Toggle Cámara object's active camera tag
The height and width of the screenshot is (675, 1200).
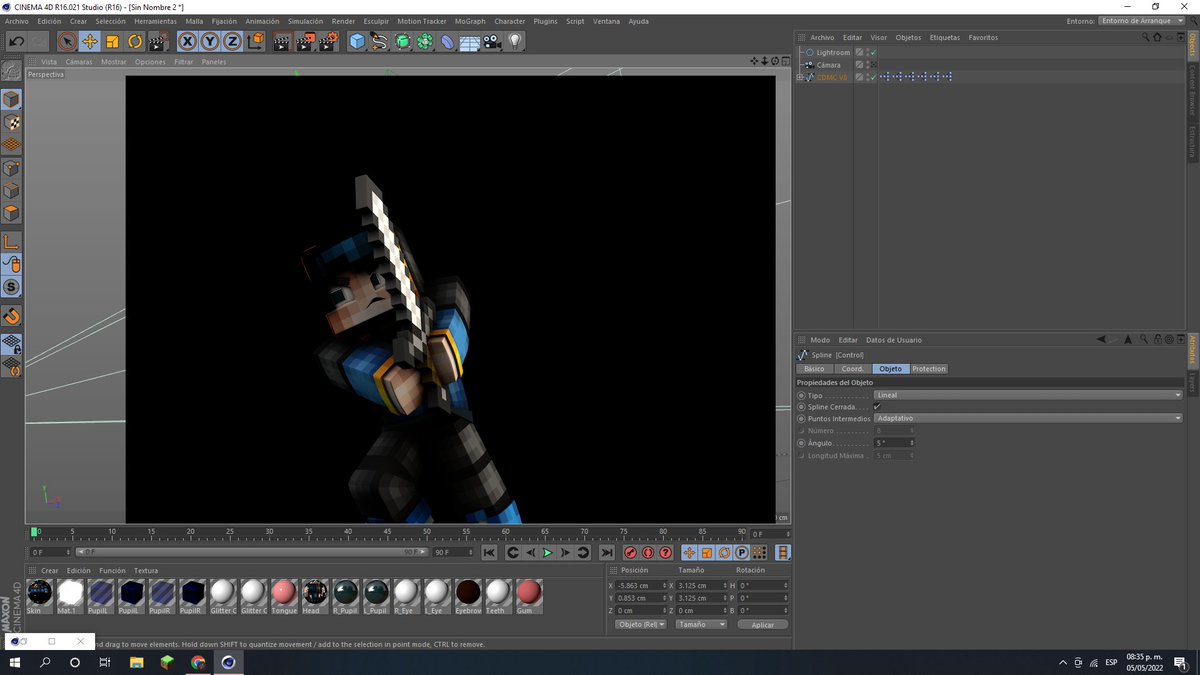click(x=873, y=65)
